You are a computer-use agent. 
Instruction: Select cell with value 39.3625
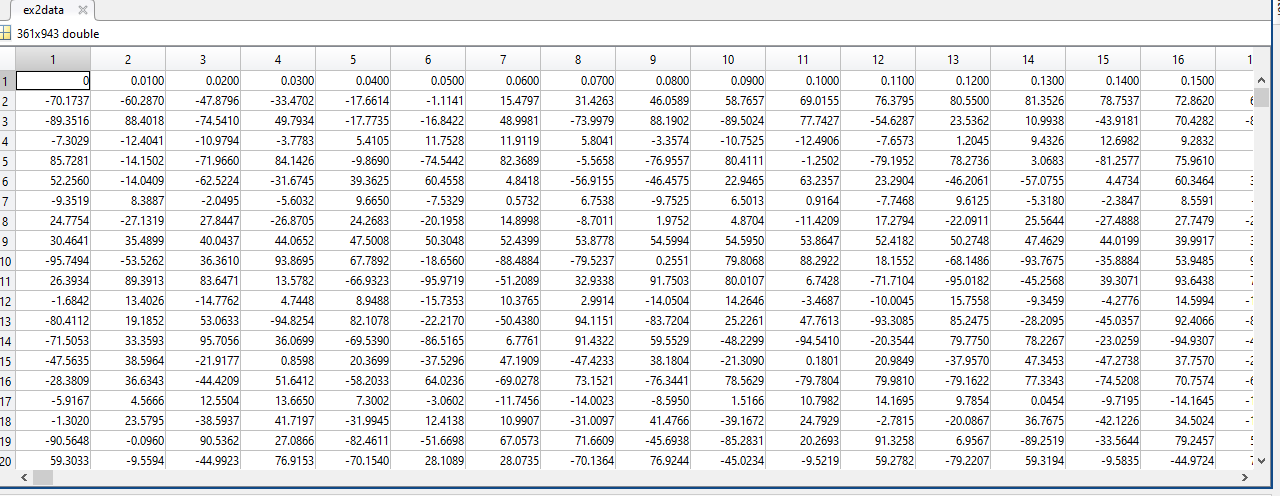354,181
